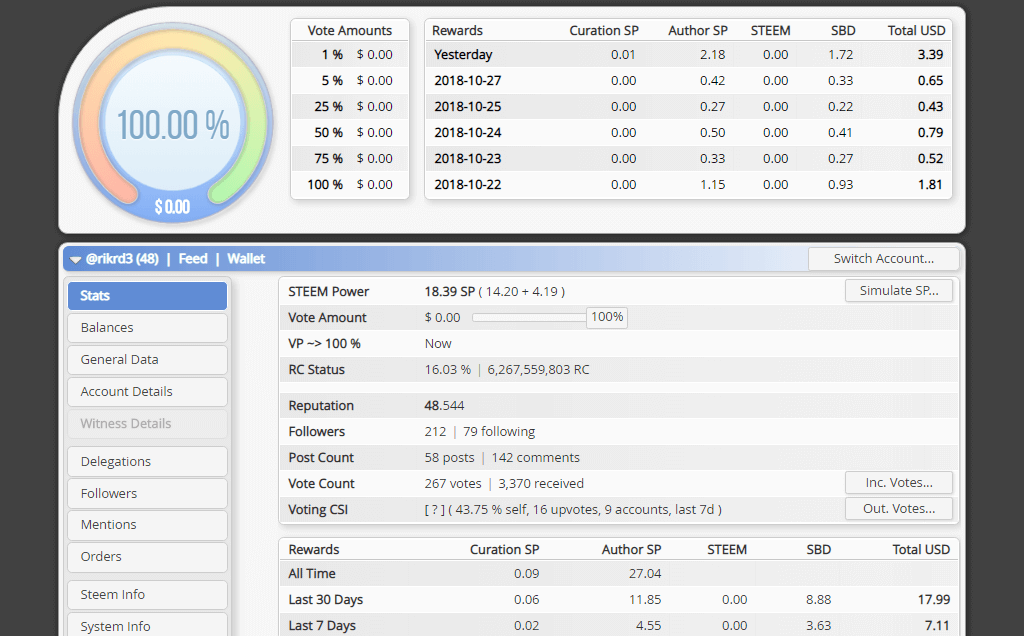
Task: Click the Vote Amounts table header
Action: pos(350,31)
